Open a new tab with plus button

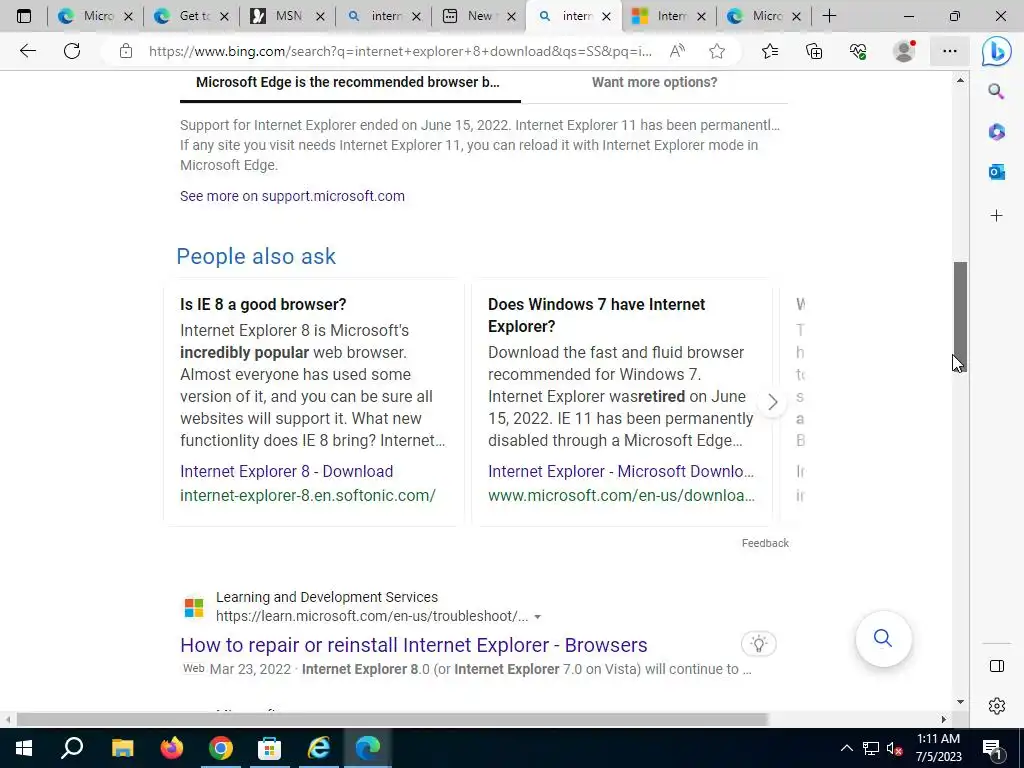point(829,16)
